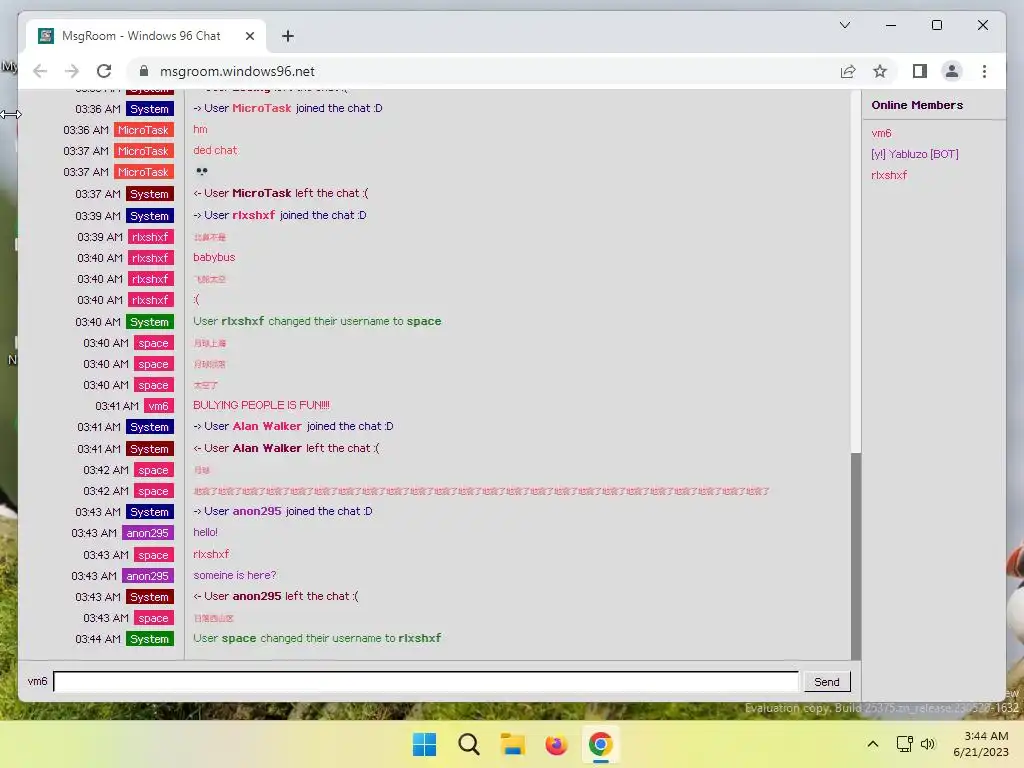Click the ':(' message from rlxshxf

(x=196, y=300)
